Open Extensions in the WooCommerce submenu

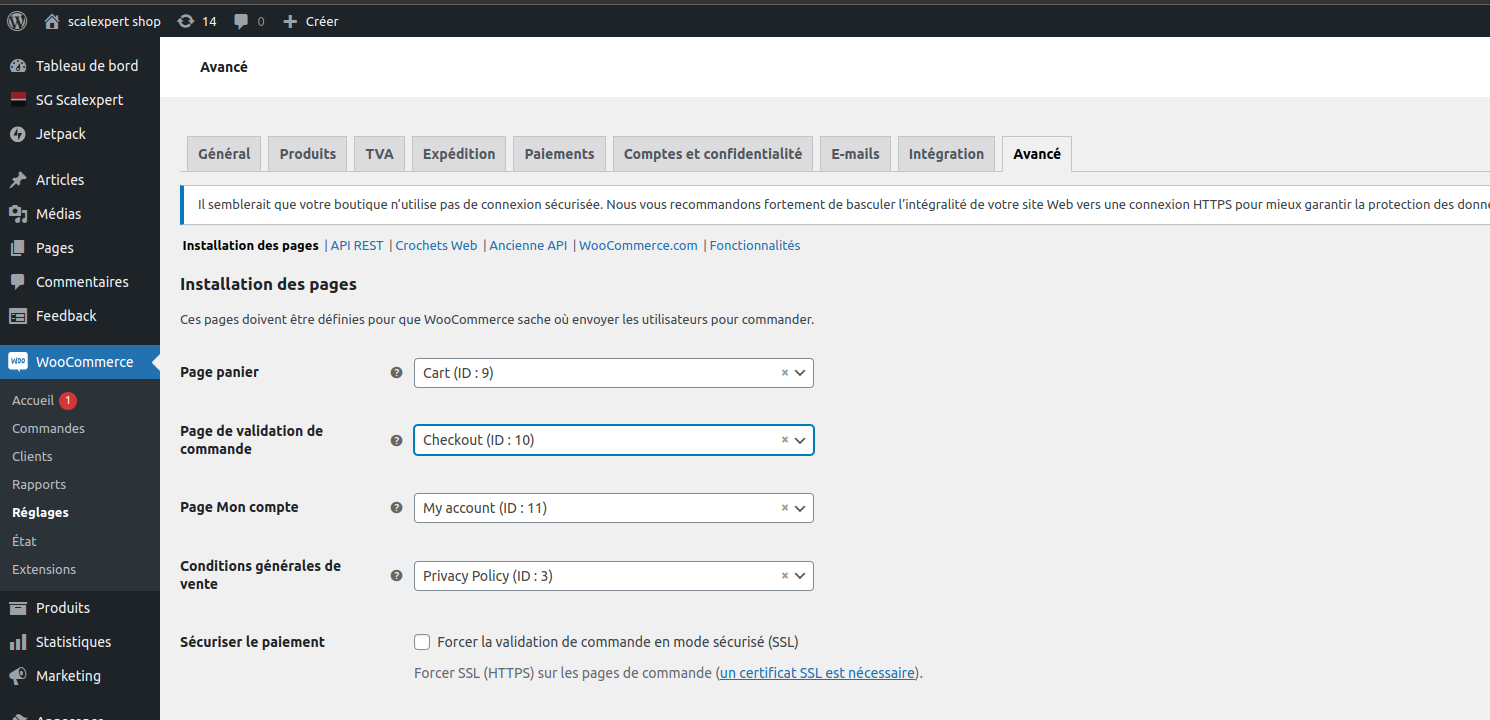tap(44, 569)
